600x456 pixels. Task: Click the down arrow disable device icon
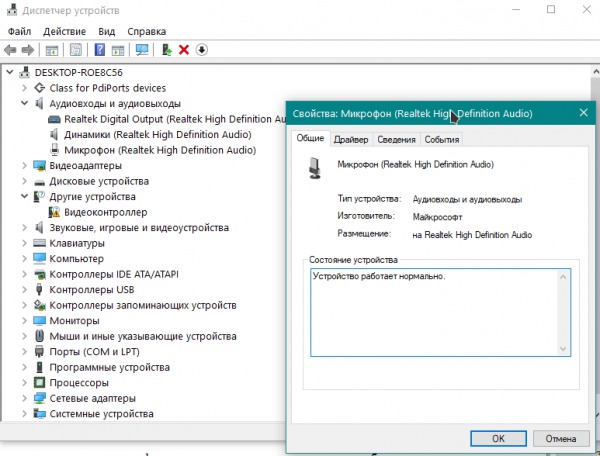click(202, 50)
